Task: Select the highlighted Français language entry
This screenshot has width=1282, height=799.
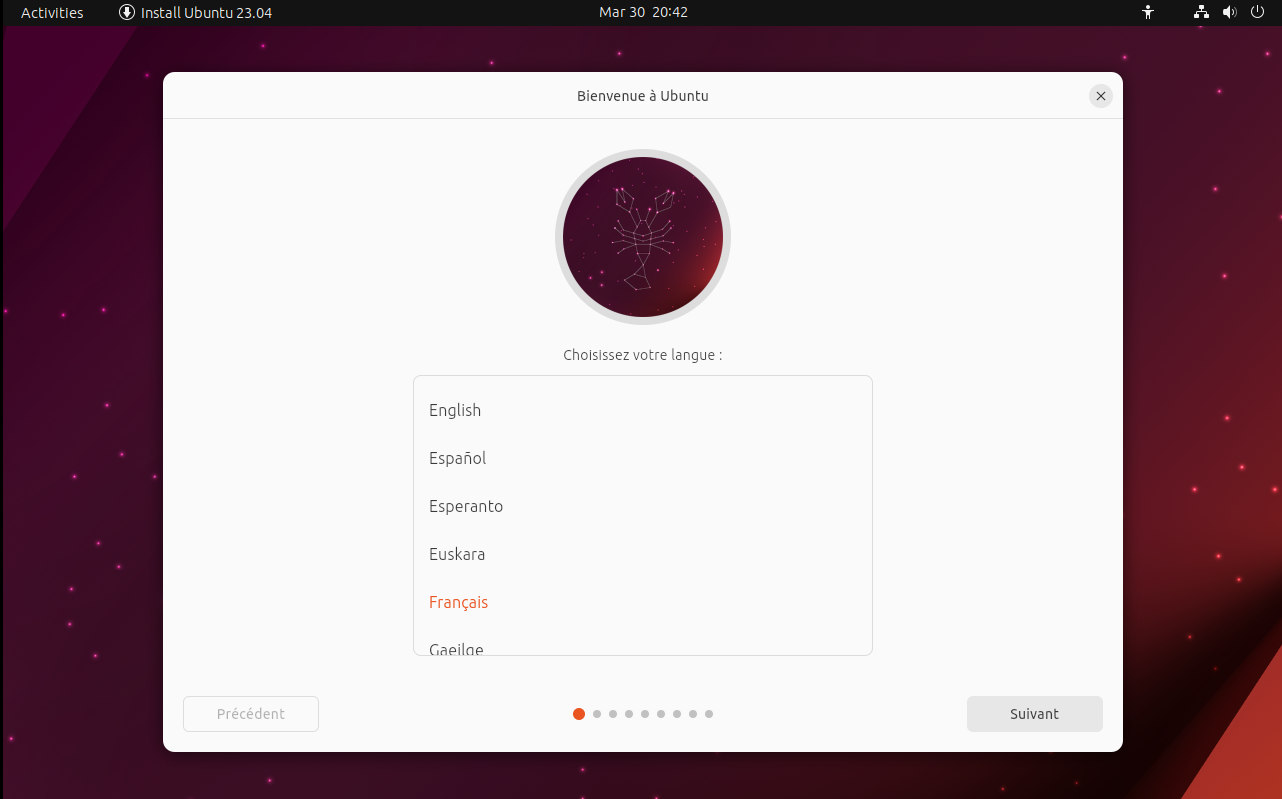Action: (643, 602)
